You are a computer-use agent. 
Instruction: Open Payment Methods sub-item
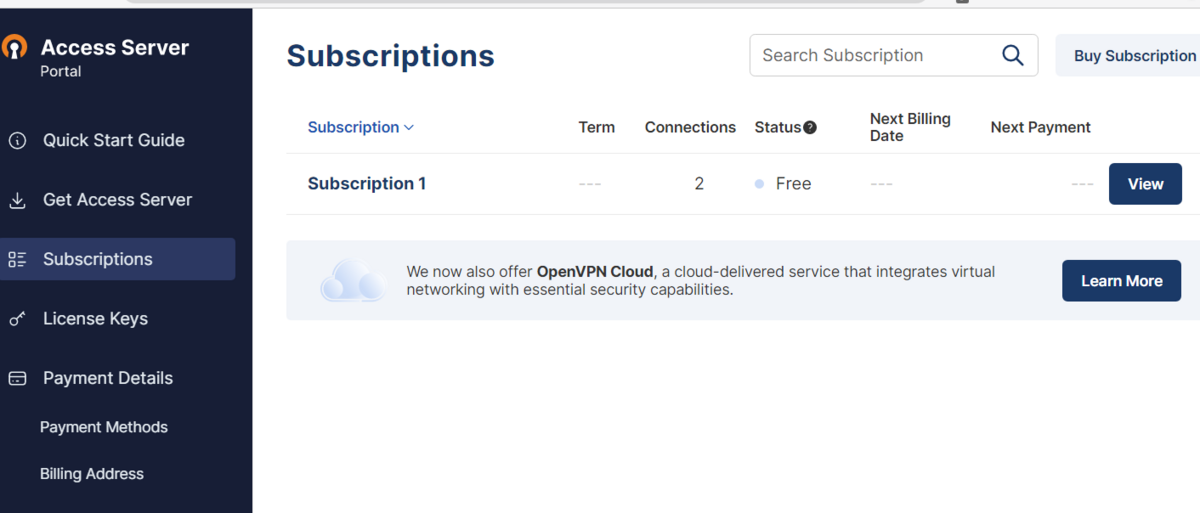click(104, 427)
